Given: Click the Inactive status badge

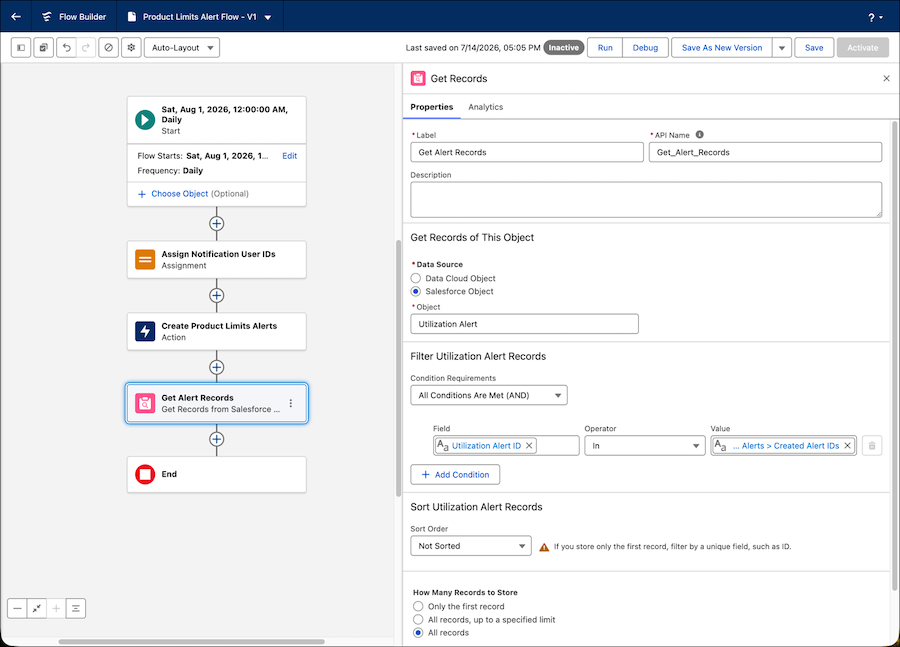Looking at the screenshot, I should pyautogui.click(x=563, y=48).
